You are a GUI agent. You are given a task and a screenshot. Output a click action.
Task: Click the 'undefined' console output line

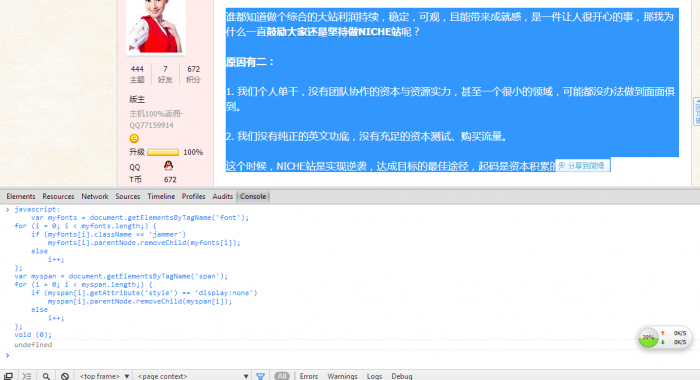33,345
